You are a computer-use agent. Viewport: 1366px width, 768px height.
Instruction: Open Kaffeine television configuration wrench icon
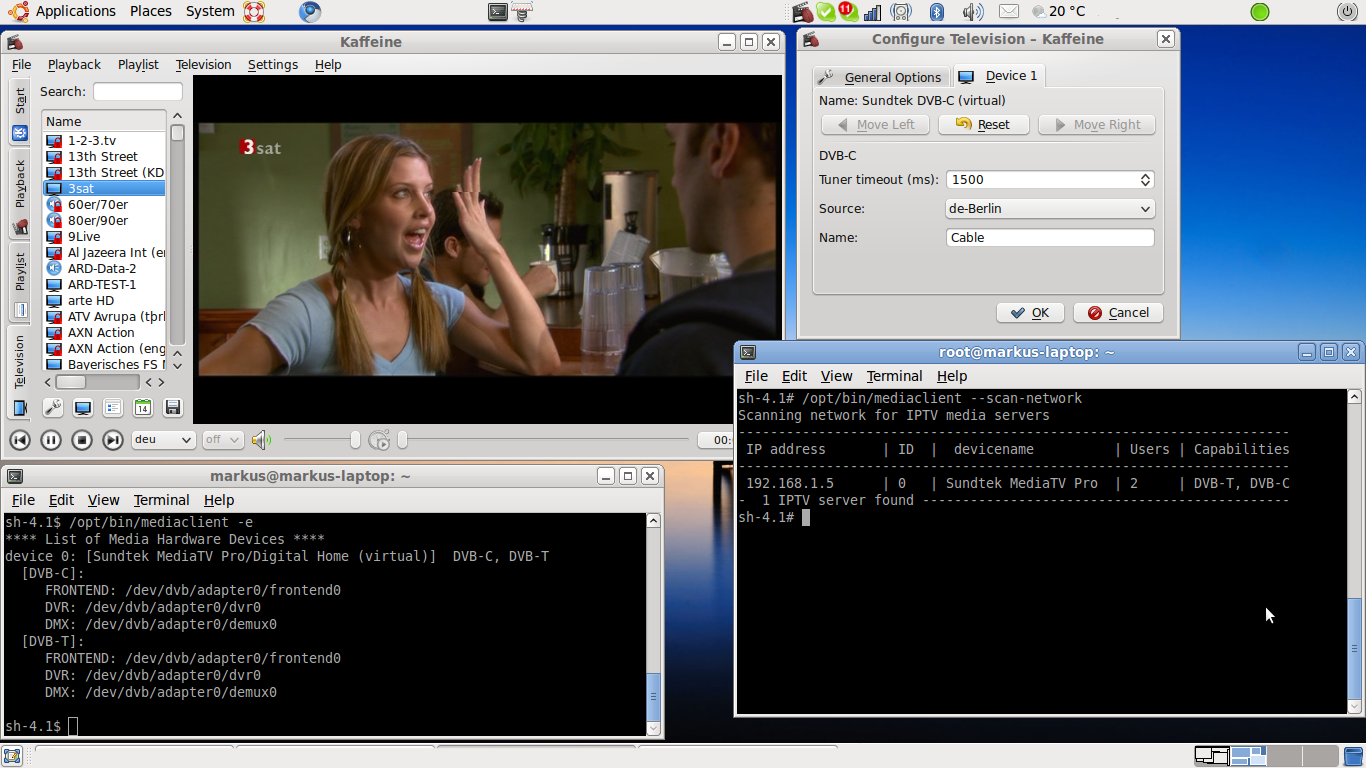(x=53, y=407)
